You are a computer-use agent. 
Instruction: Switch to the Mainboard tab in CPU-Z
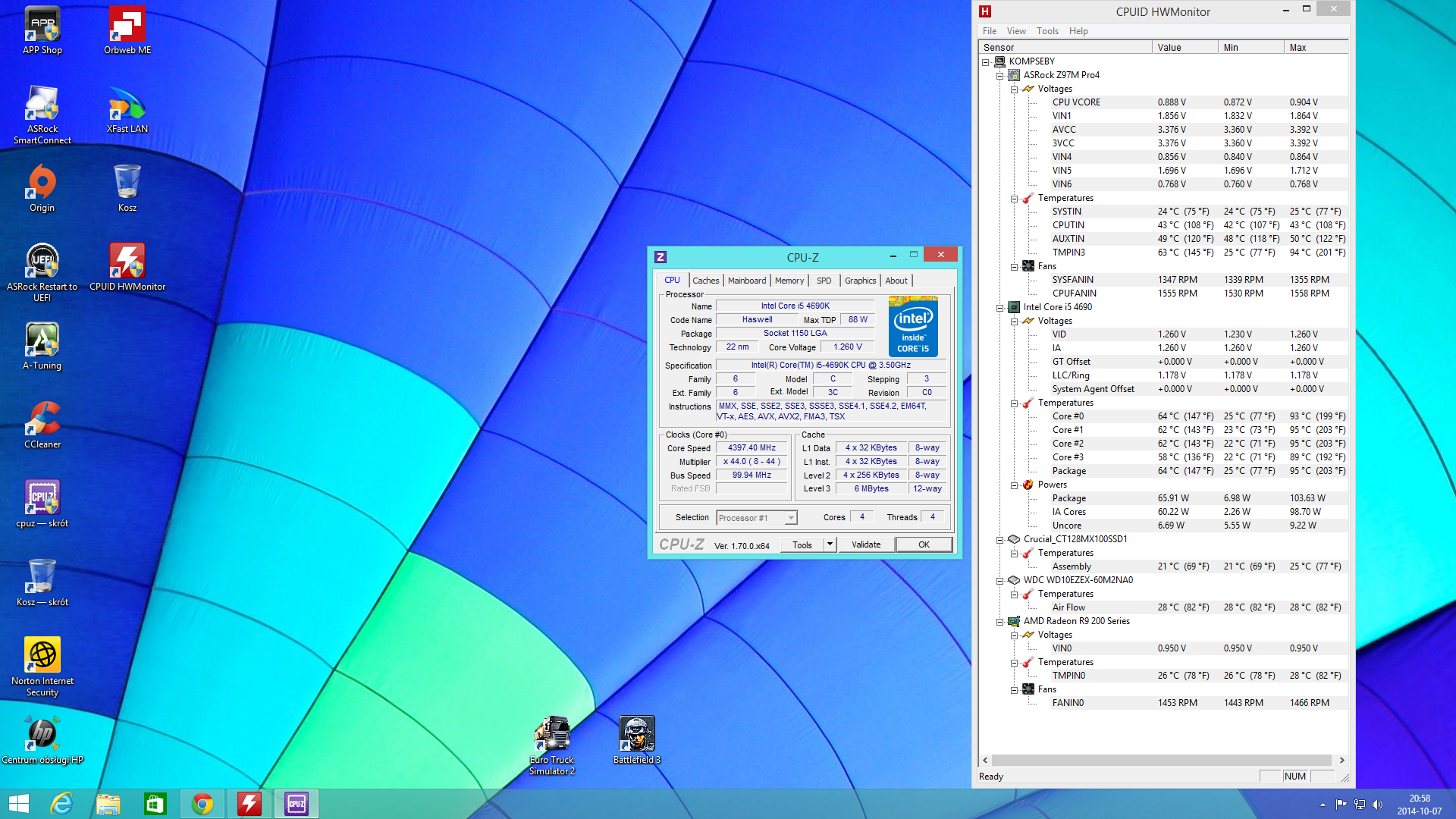(746, 281)
